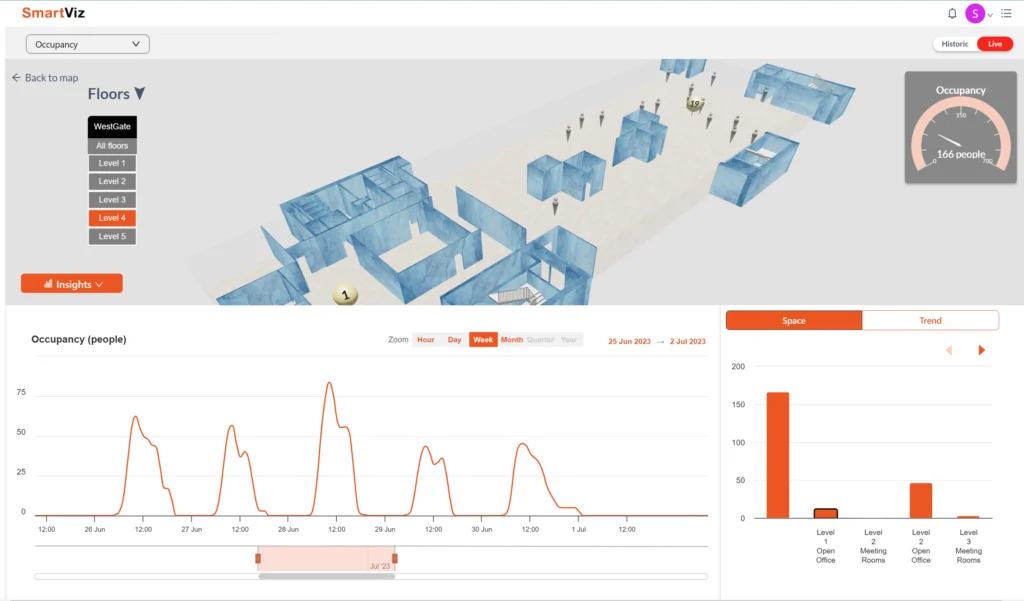The image size is (1024, 601).
Task: Click the right handle of timeline range
Action: pyautogui.click(x=395, y=558)
